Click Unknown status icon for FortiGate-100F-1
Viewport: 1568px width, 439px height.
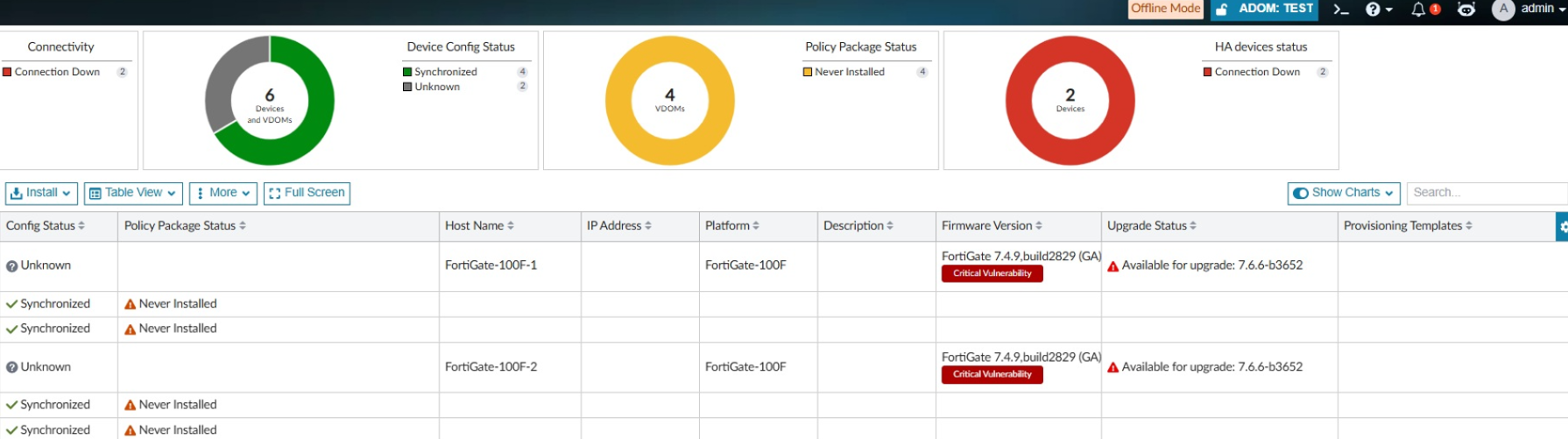12,266
